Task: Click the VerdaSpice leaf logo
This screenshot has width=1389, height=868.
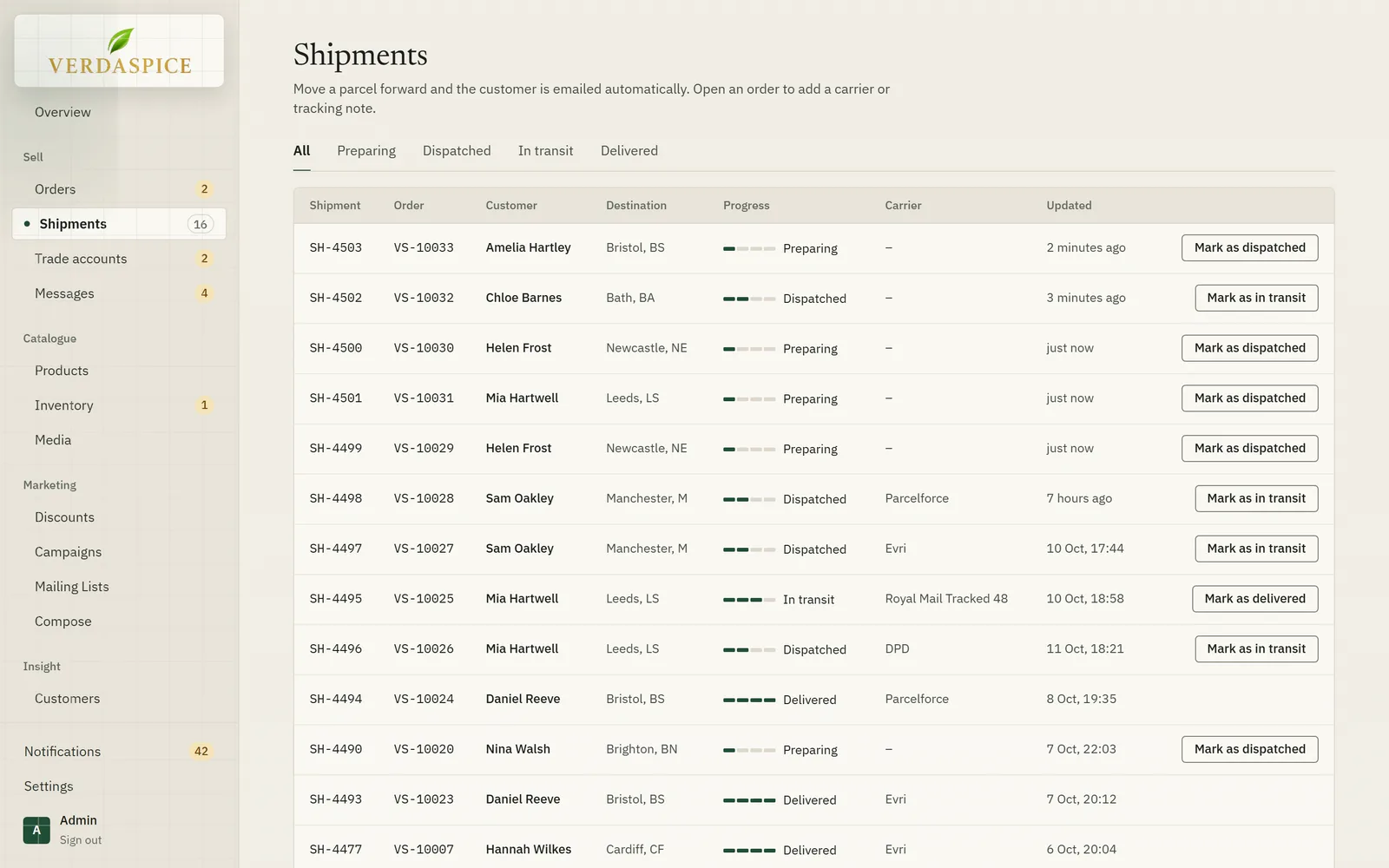Action: pyautogui.click(x=120, y=50)
